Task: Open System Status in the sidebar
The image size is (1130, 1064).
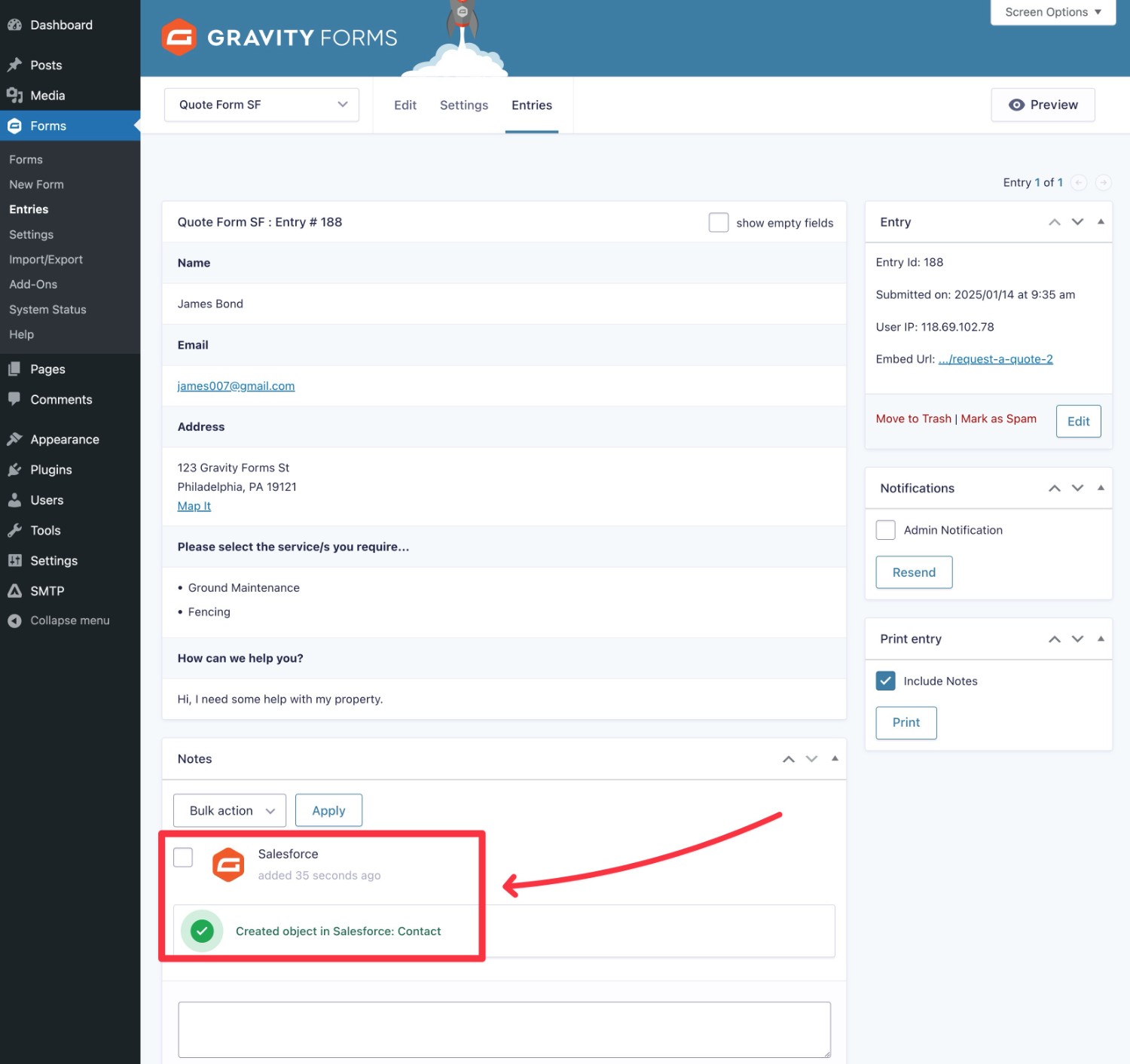Action: coord(48,309)
